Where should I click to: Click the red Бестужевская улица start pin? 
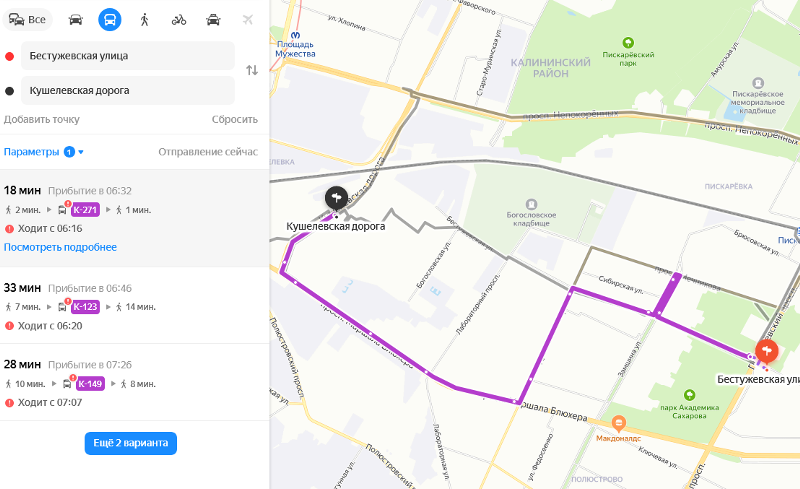(x=766, y=351)
